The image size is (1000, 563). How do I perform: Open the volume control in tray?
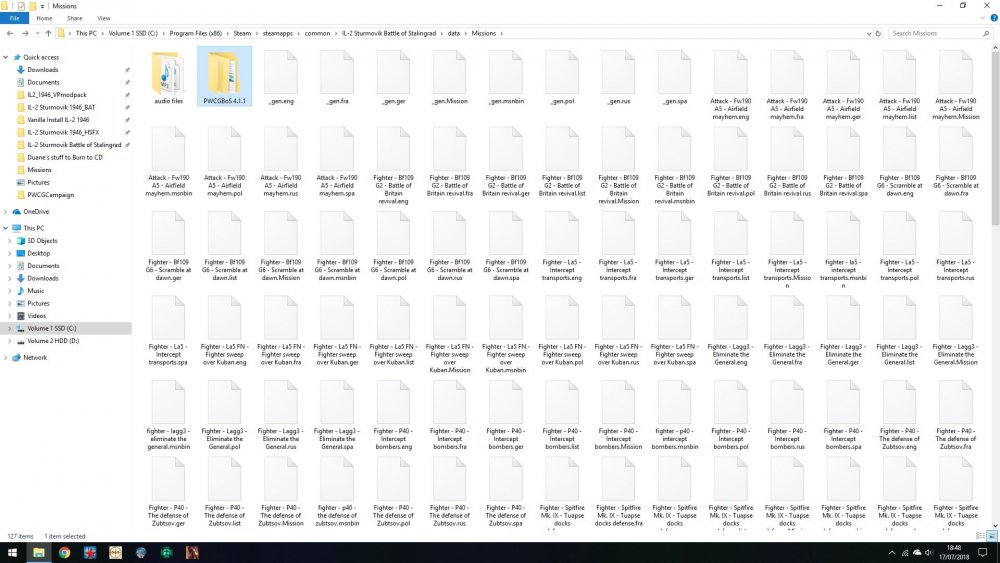coord(929,553)
